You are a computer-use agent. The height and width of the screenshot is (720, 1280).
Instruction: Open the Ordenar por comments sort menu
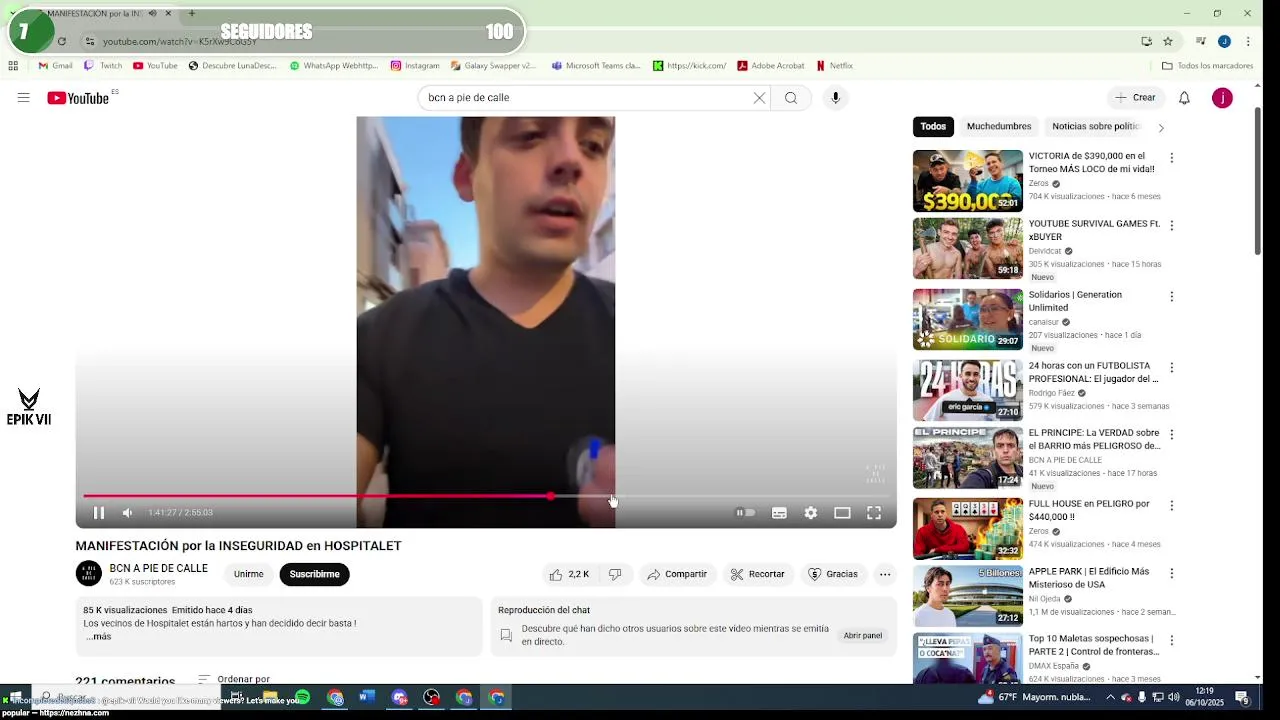pyautogui.click(x=234, y=679)
